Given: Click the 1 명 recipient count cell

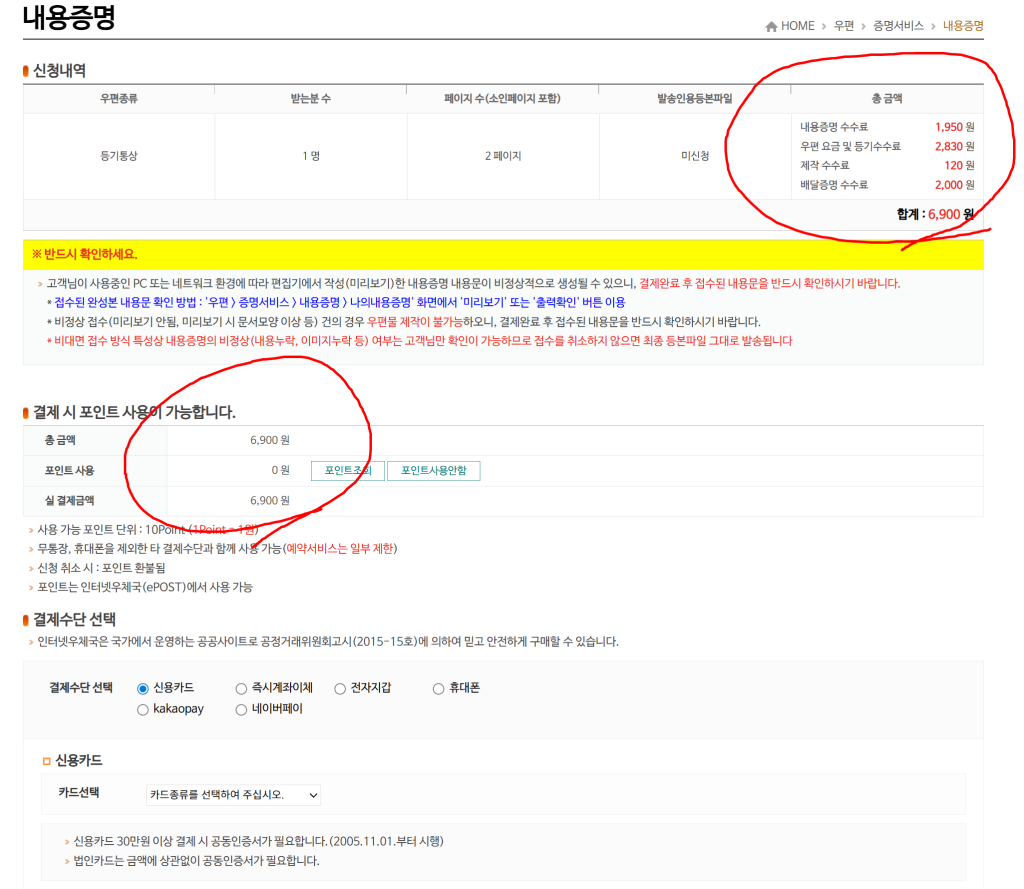Looking at the screenshot, I should click(311, 156).
